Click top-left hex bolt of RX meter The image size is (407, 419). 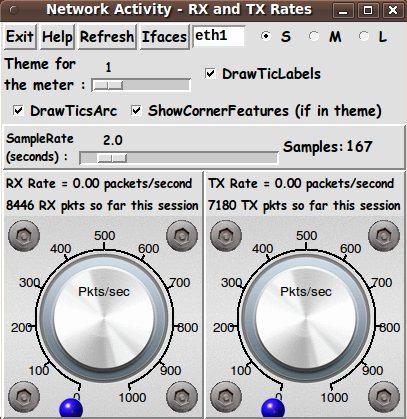coord(24,236)
